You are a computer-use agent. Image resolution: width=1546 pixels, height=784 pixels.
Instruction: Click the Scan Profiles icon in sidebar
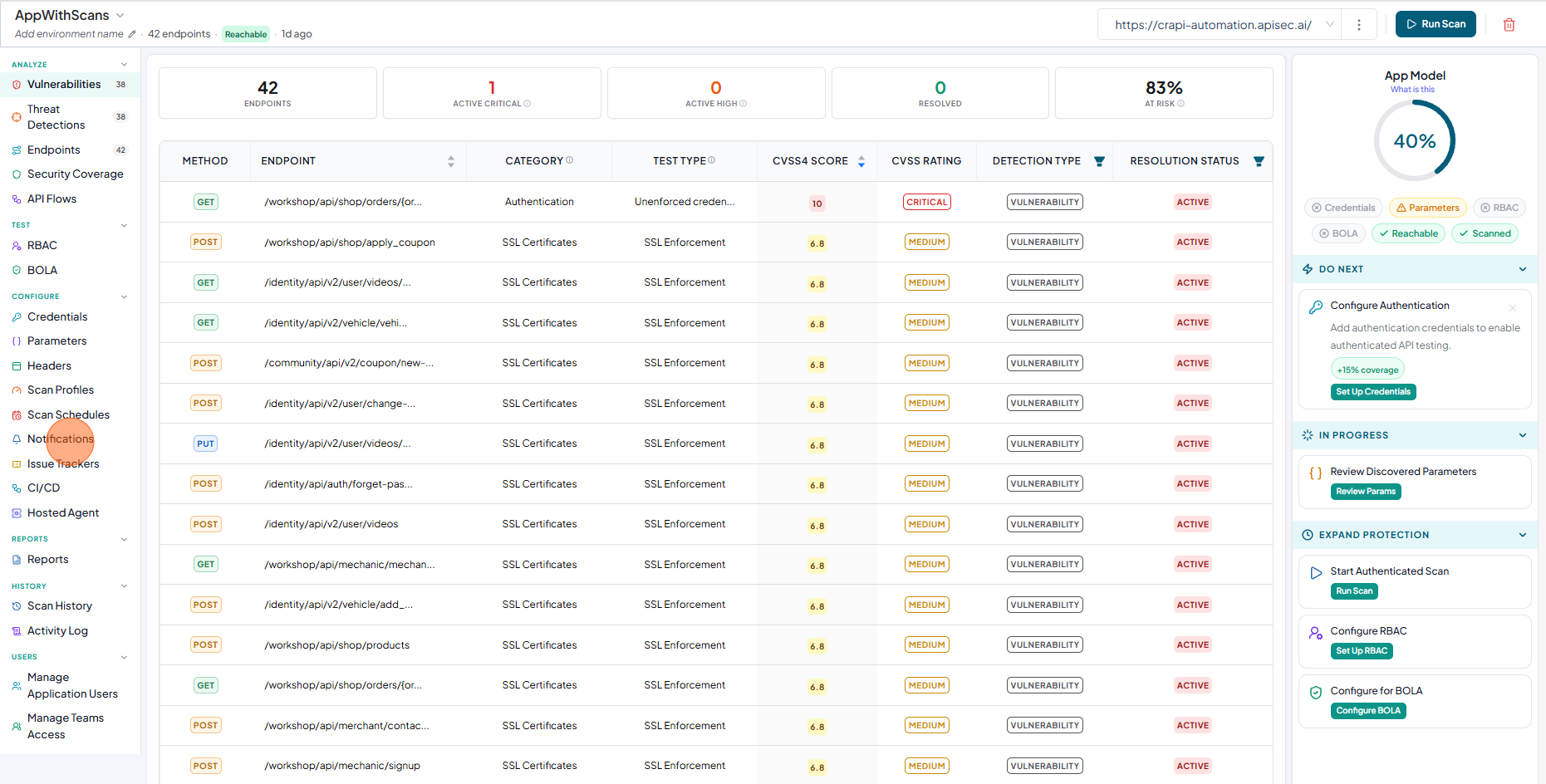coord(17,390)
